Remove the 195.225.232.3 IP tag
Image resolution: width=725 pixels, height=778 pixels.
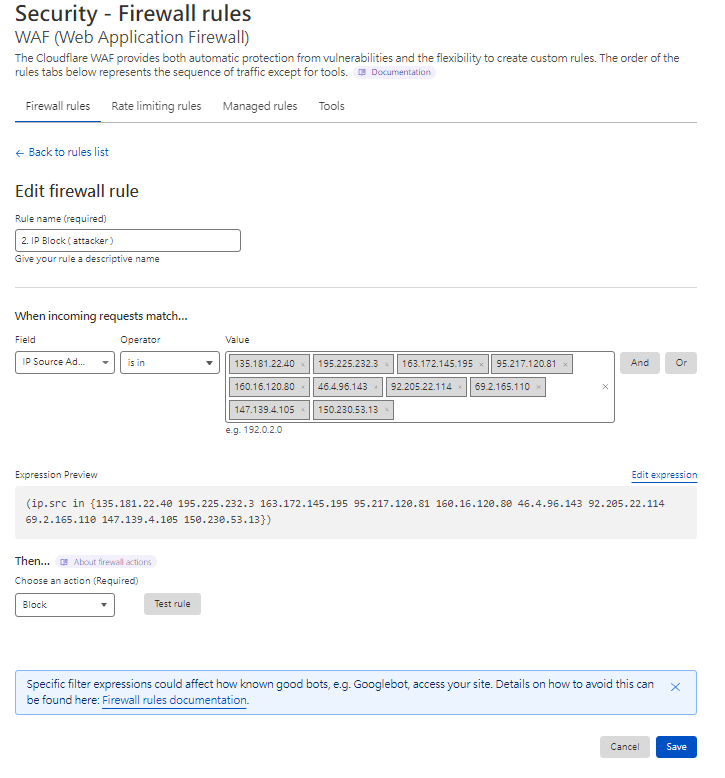387,364
